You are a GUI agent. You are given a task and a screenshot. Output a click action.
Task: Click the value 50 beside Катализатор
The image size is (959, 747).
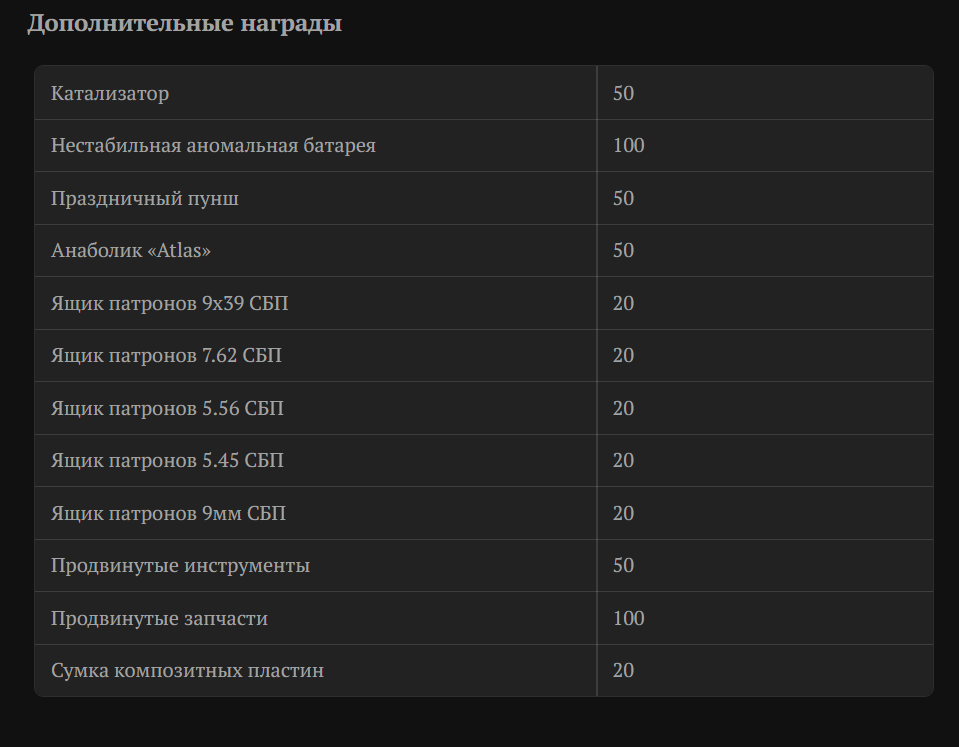[x=623, y=93]
